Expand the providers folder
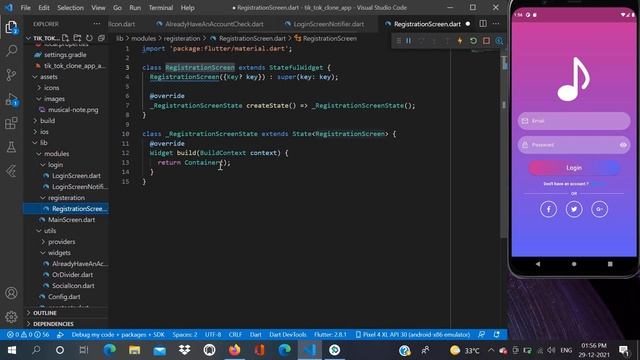640x360 pixels. pyautogui.click(x=61, y=242)
